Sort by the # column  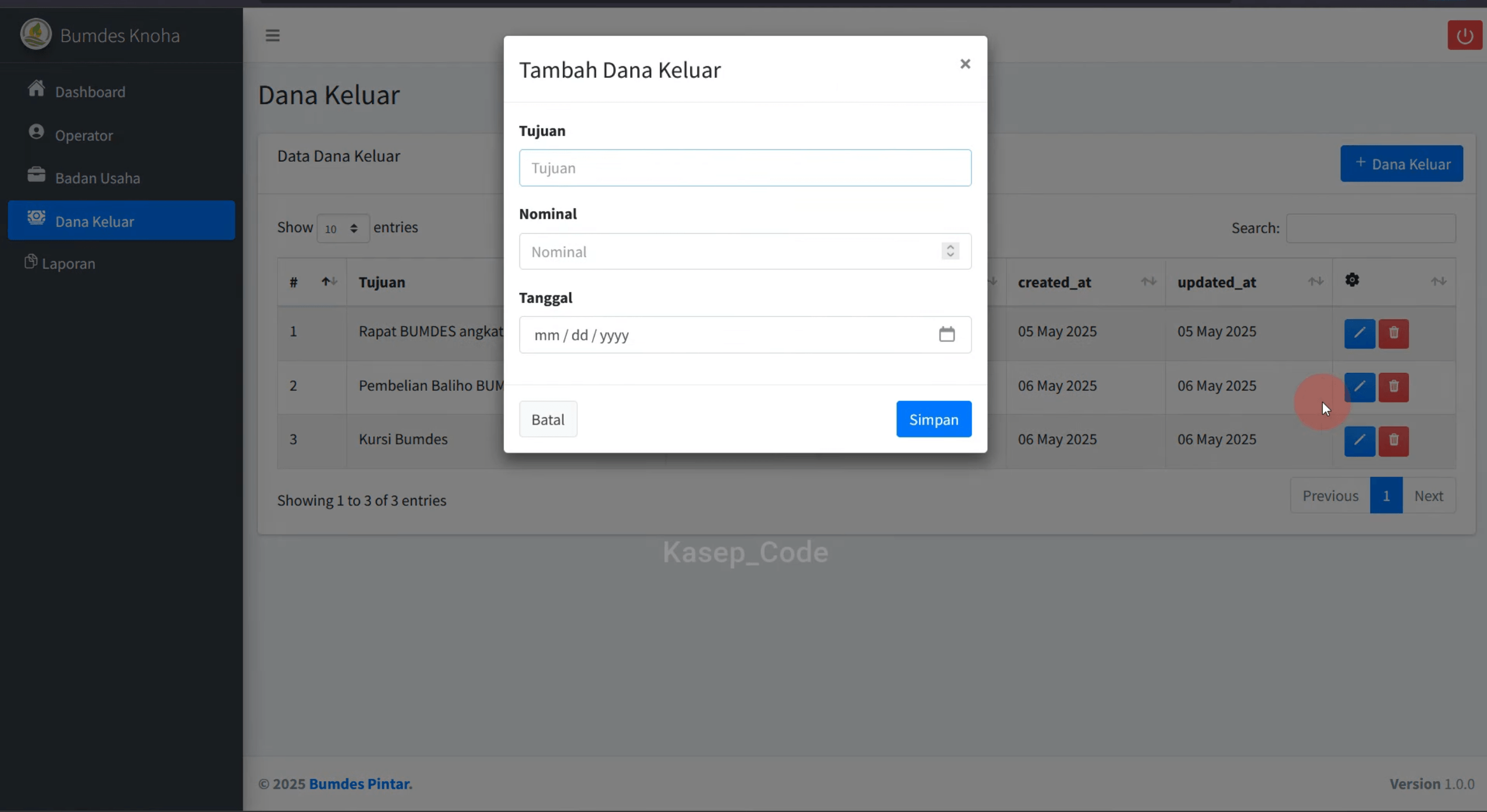(311, 282)
